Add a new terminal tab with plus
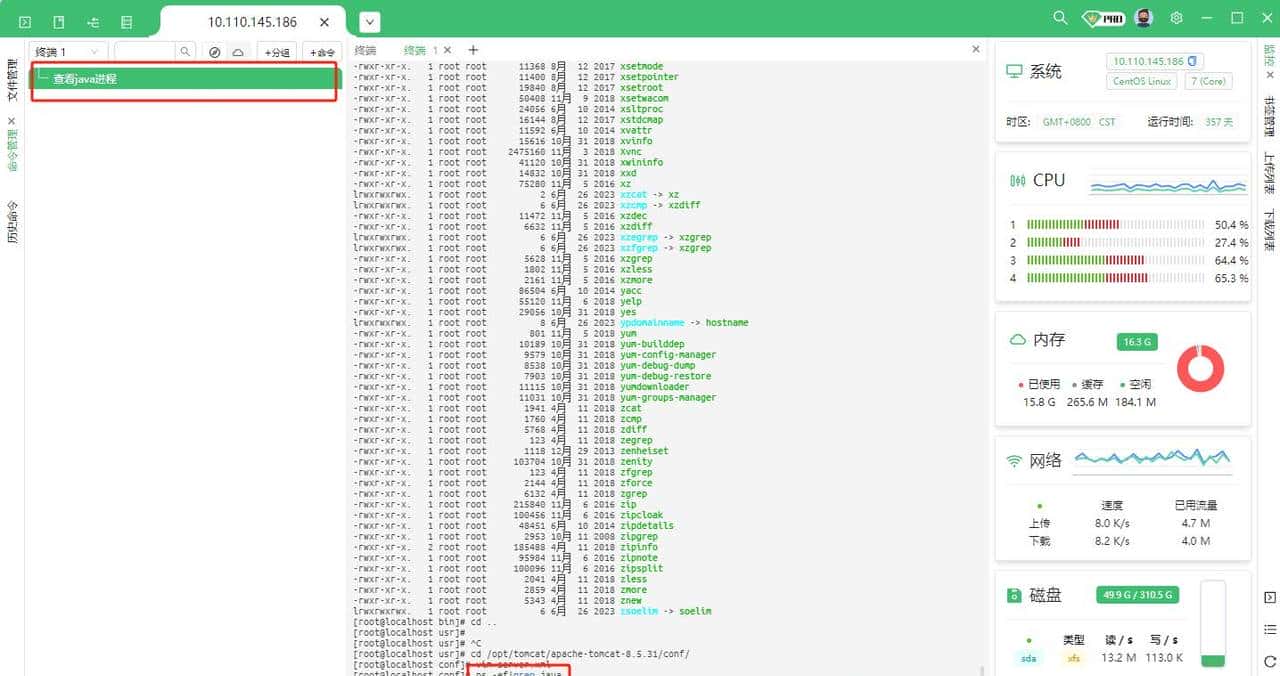 (473, 50)
